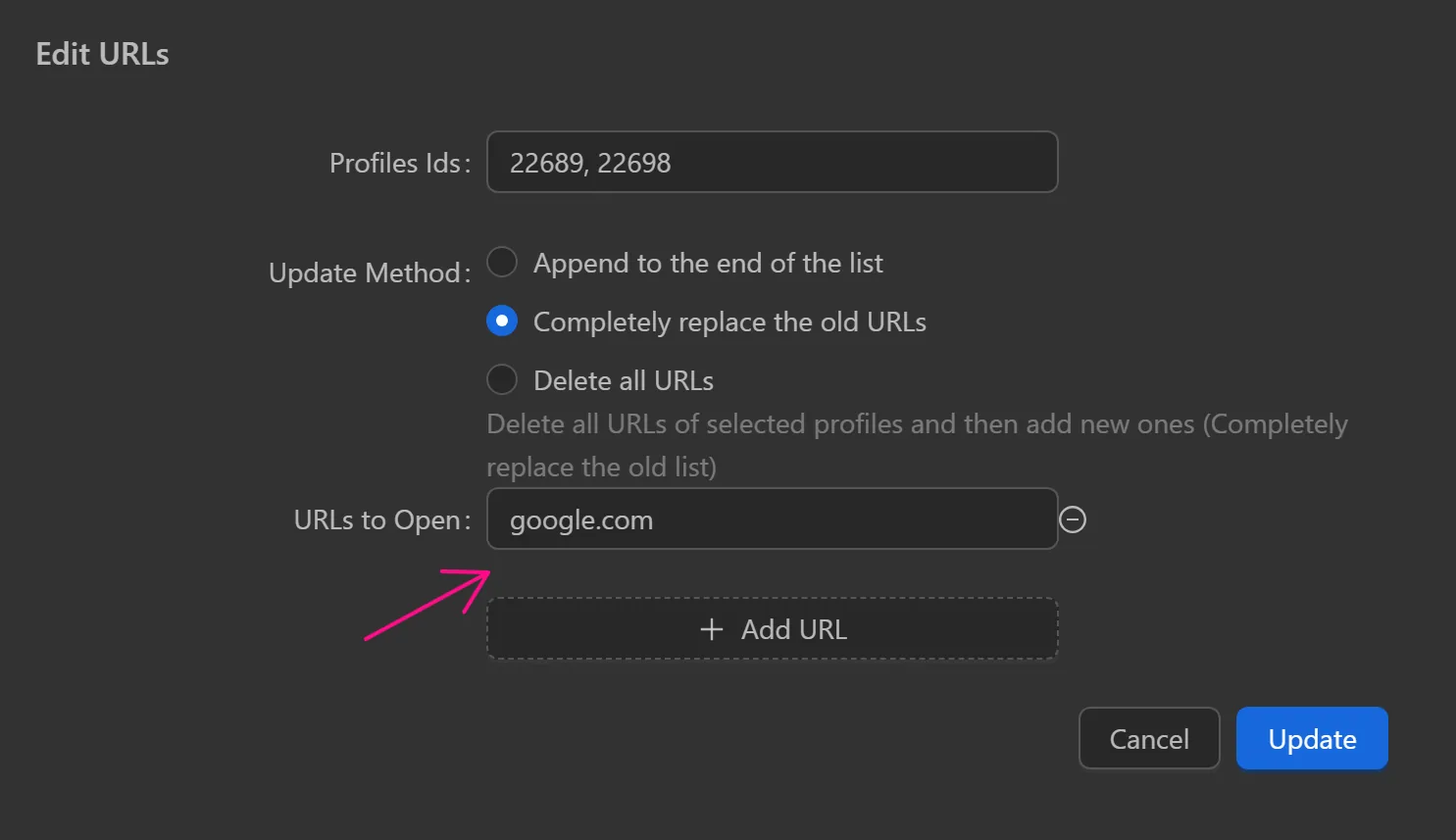
Task: Select the google.com text in URLs to Open
Action: pyautogui.click(x=580, y=519)
